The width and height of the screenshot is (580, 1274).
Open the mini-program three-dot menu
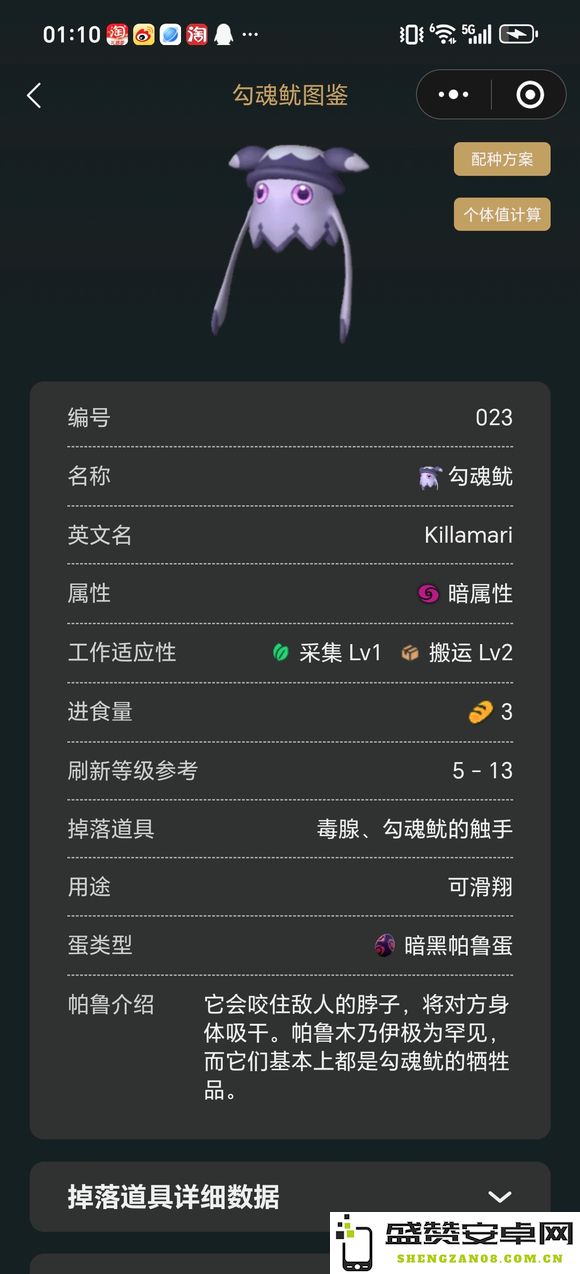tap(454, 95)
